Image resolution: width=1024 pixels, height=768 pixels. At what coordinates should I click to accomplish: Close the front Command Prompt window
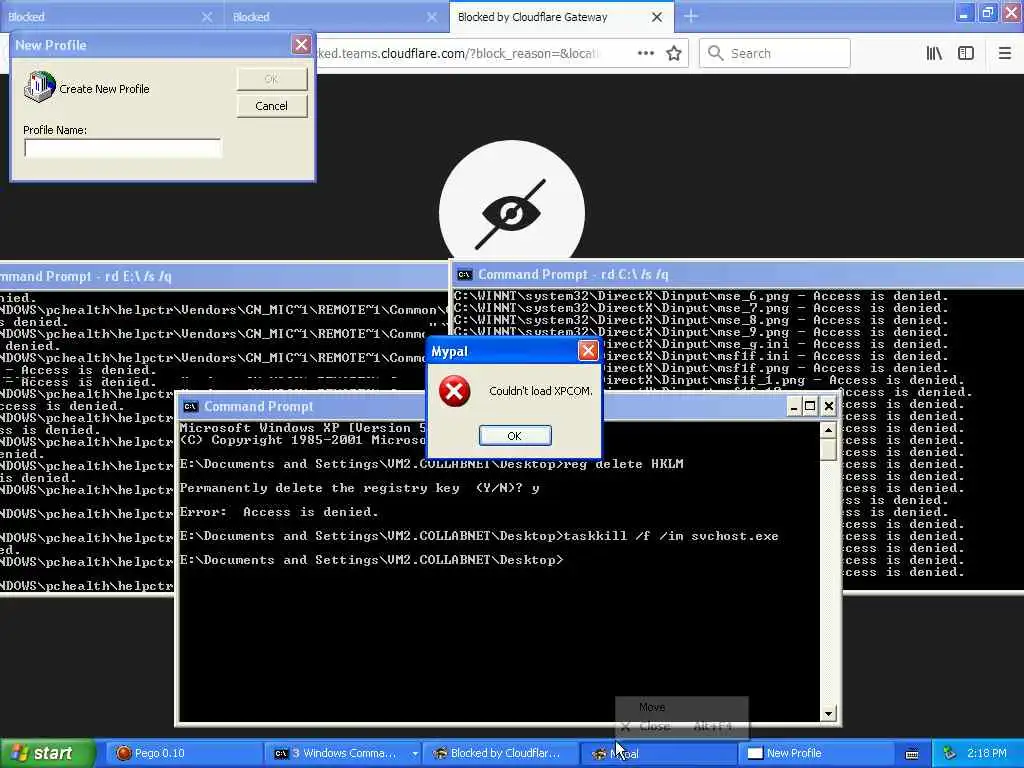(829, 406)
